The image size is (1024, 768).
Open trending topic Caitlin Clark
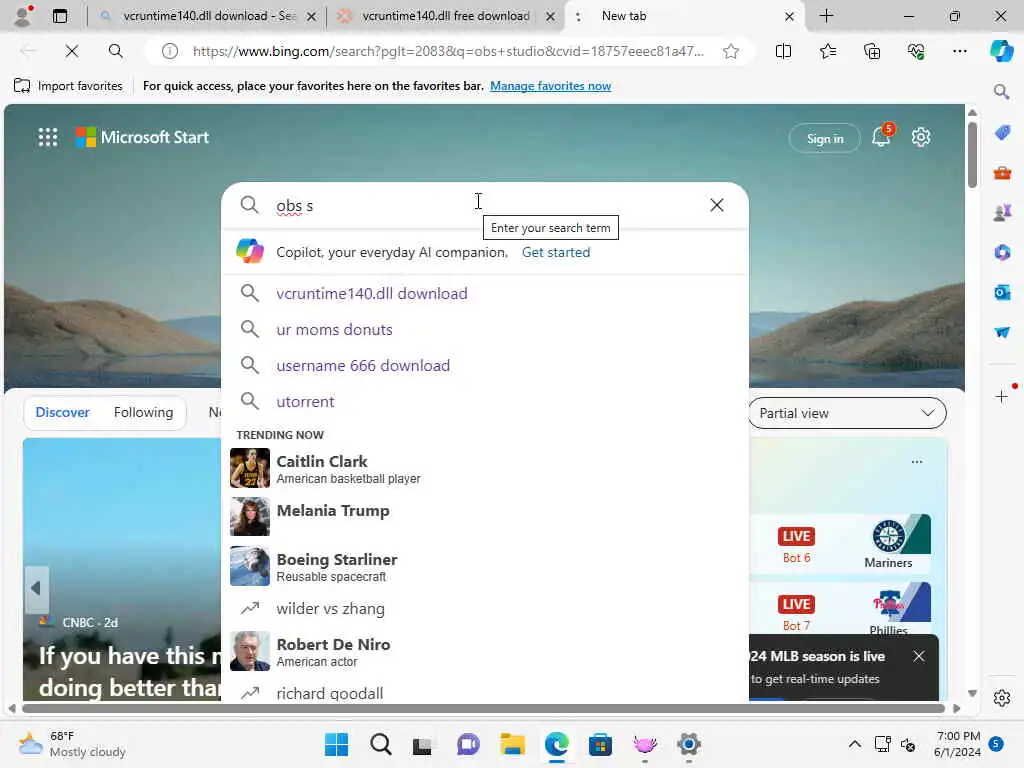(485, 468)
